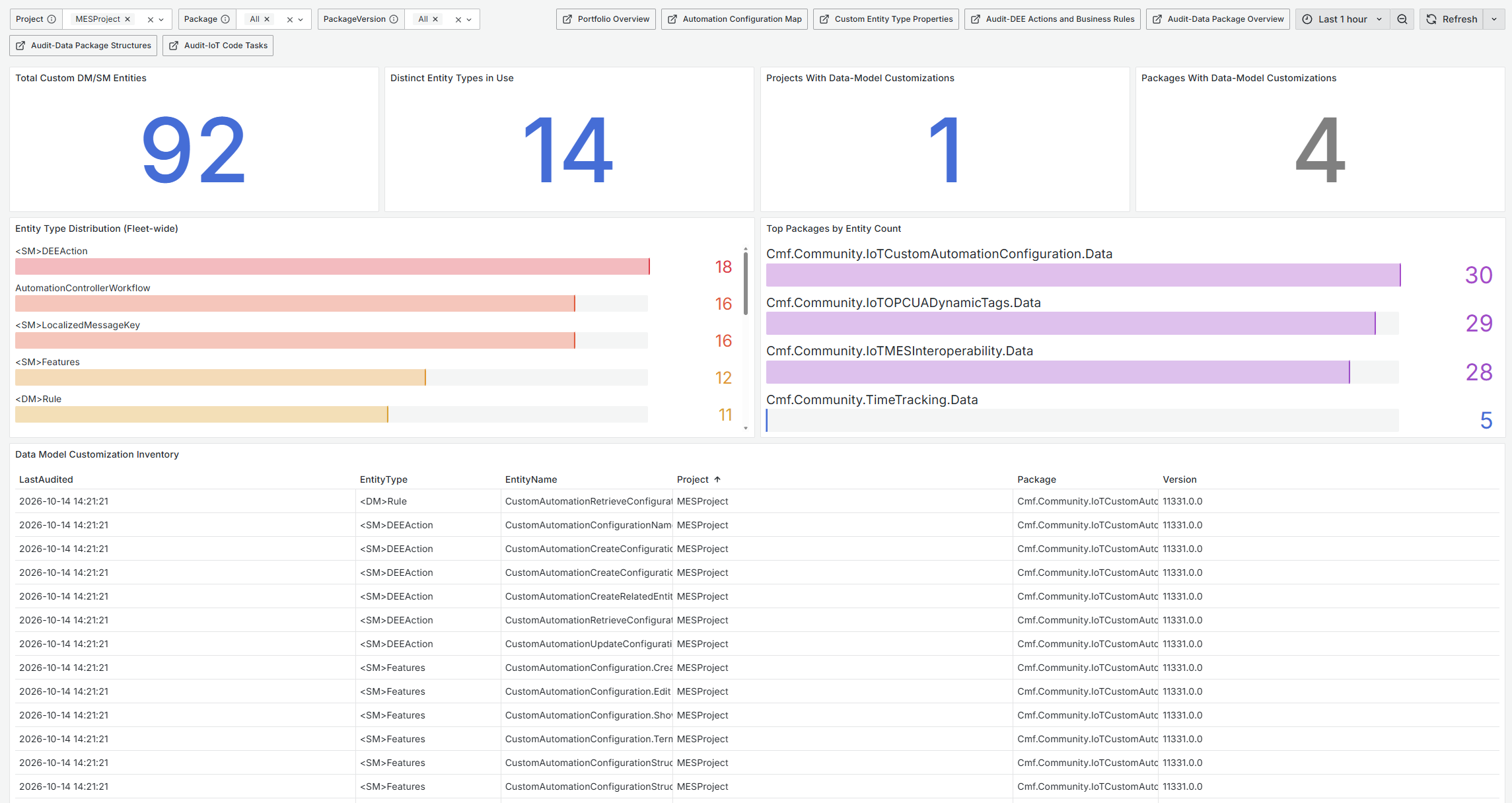Sort table by the EntityType column
This screenshot has height=803, width=1512.
pos(384,479)
